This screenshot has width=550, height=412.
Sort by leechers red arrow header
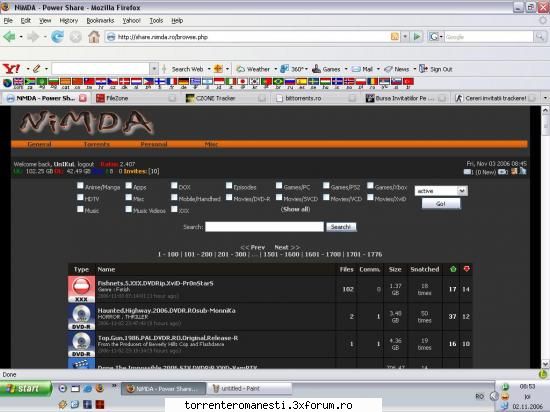pos(467,269)
